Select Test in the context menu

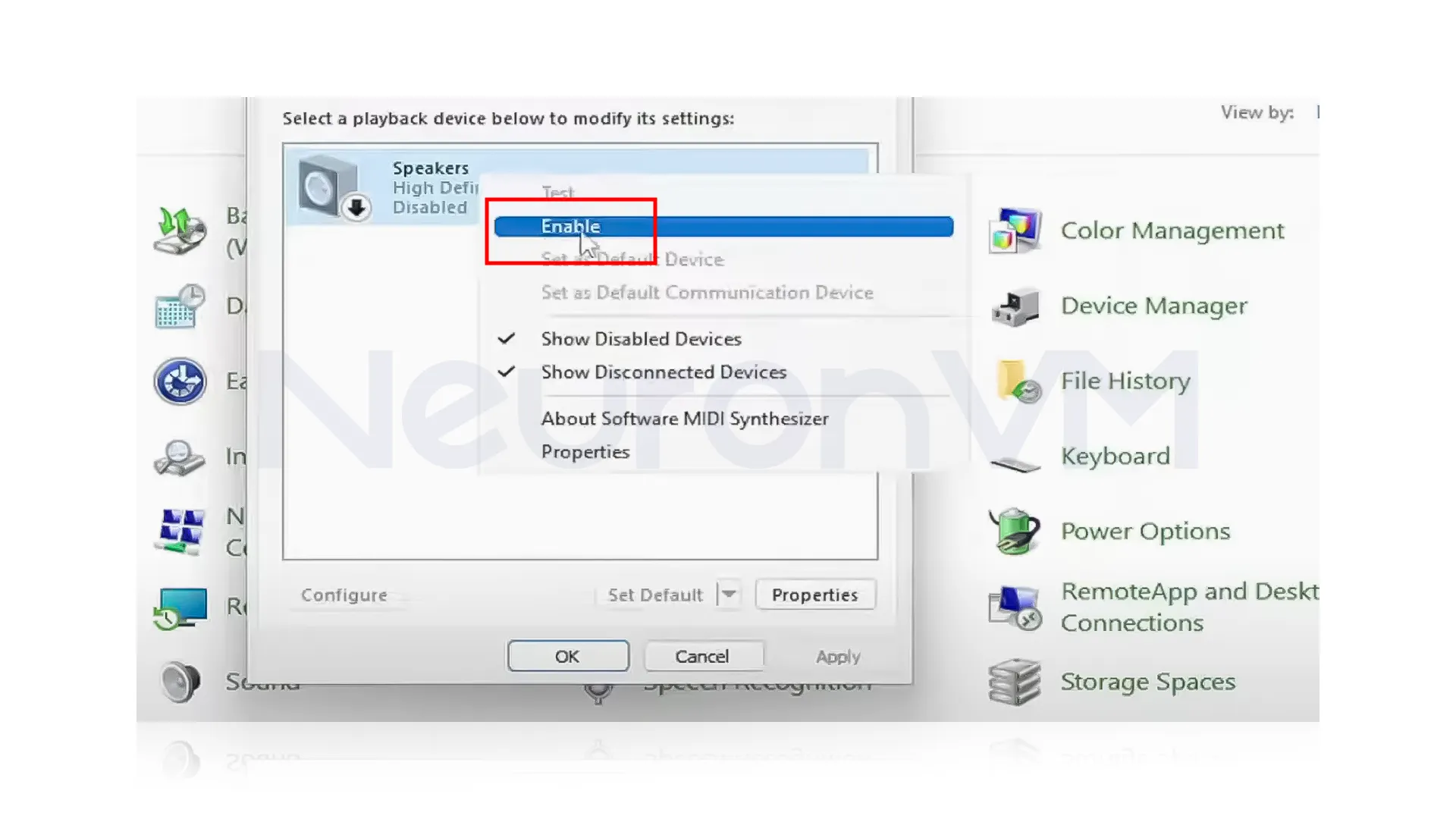[x=558, y=193]
